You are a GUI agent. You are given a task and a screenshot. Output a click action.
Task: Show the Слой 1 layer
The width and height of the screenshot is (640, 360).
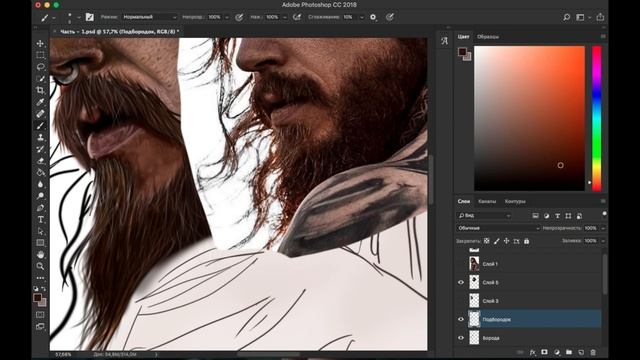[461, 264]
